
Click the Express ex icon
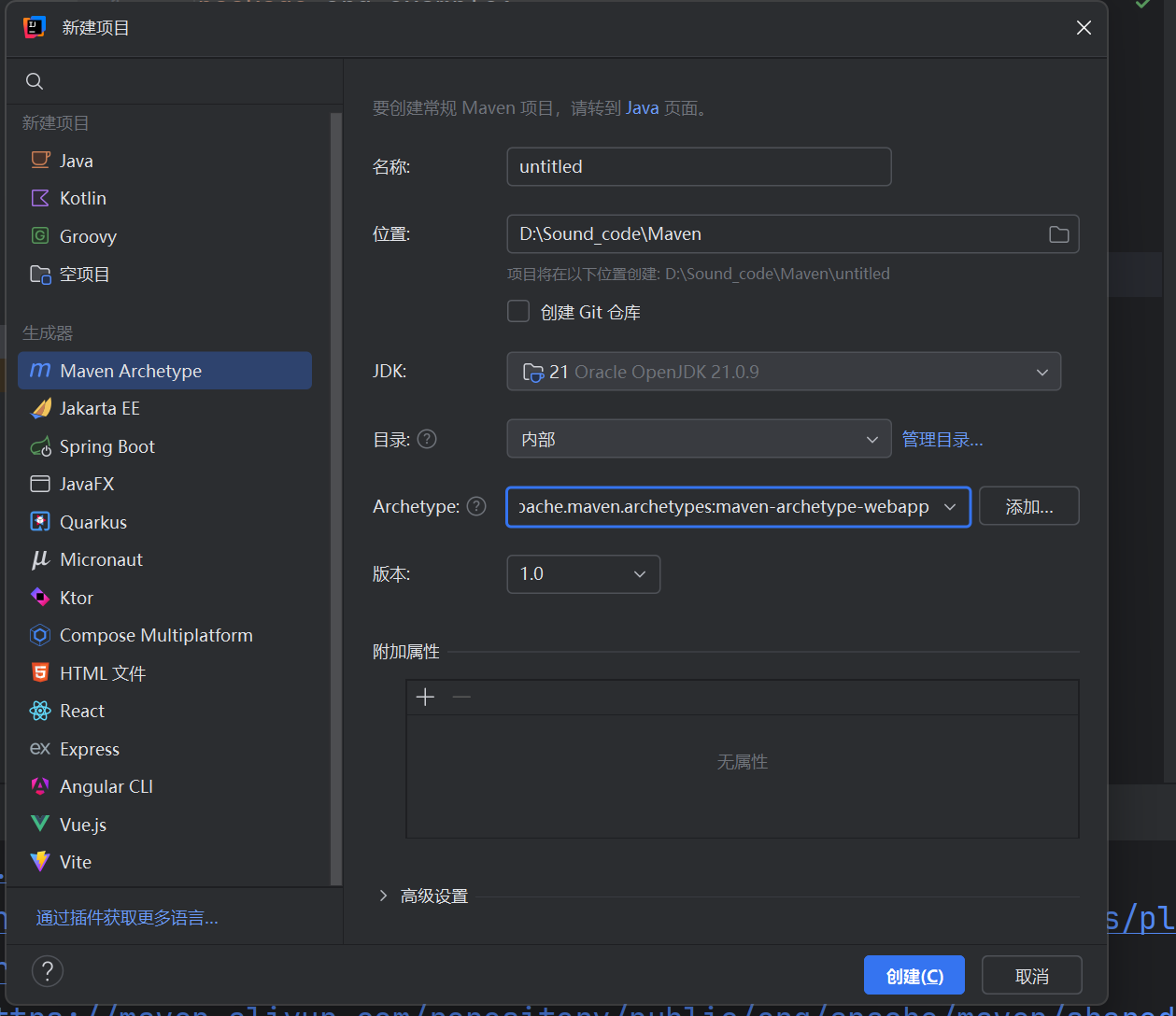click(40, 749)
